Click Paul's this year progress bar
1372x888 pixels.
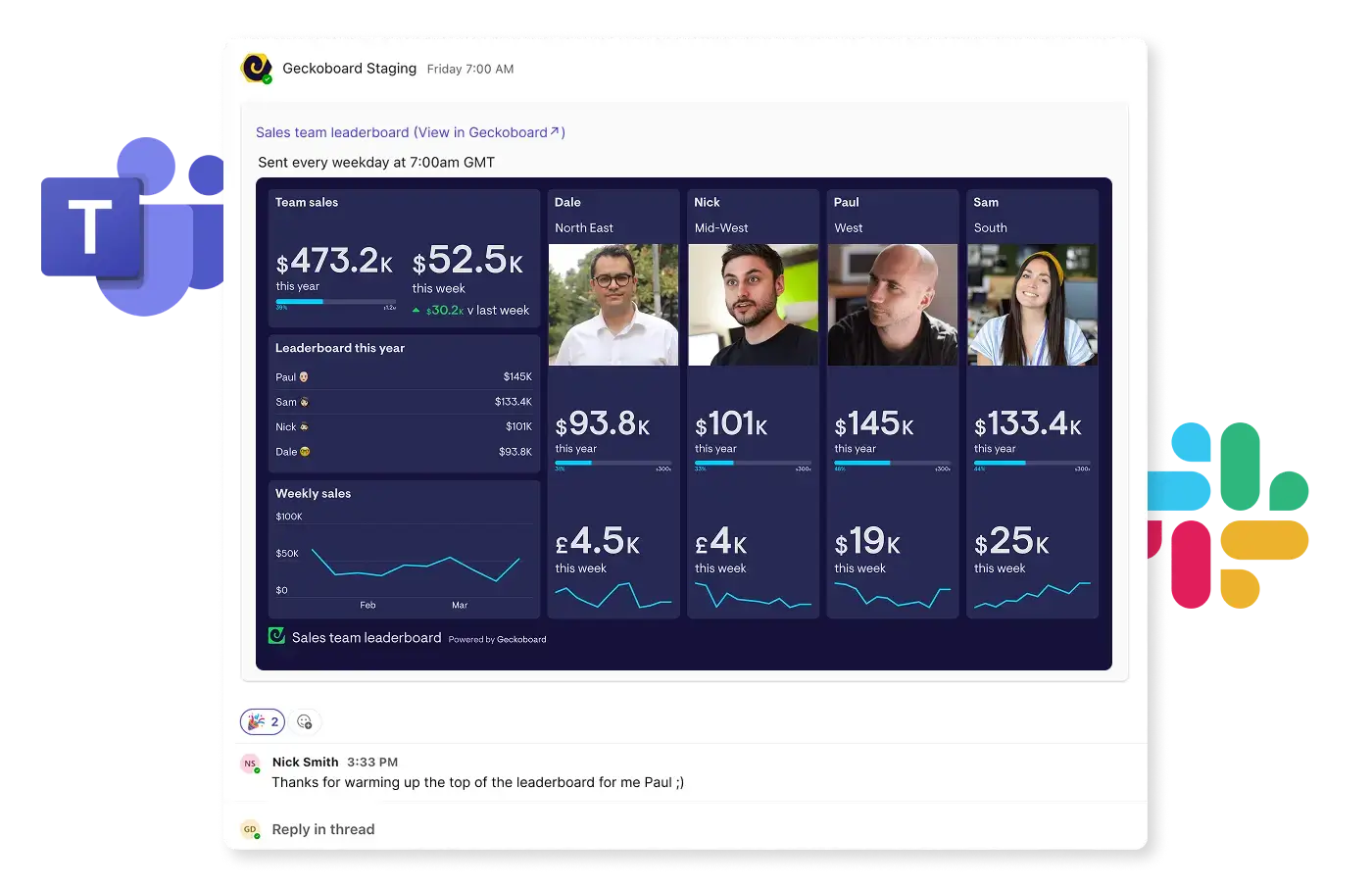click(x=893, y=463)
